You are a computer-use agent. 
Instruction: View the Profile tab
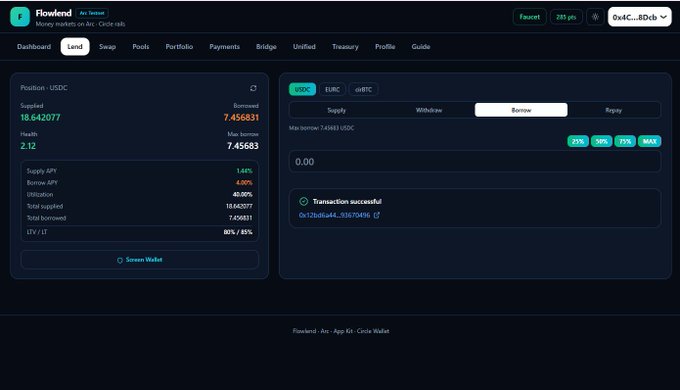tap(385, 46)
